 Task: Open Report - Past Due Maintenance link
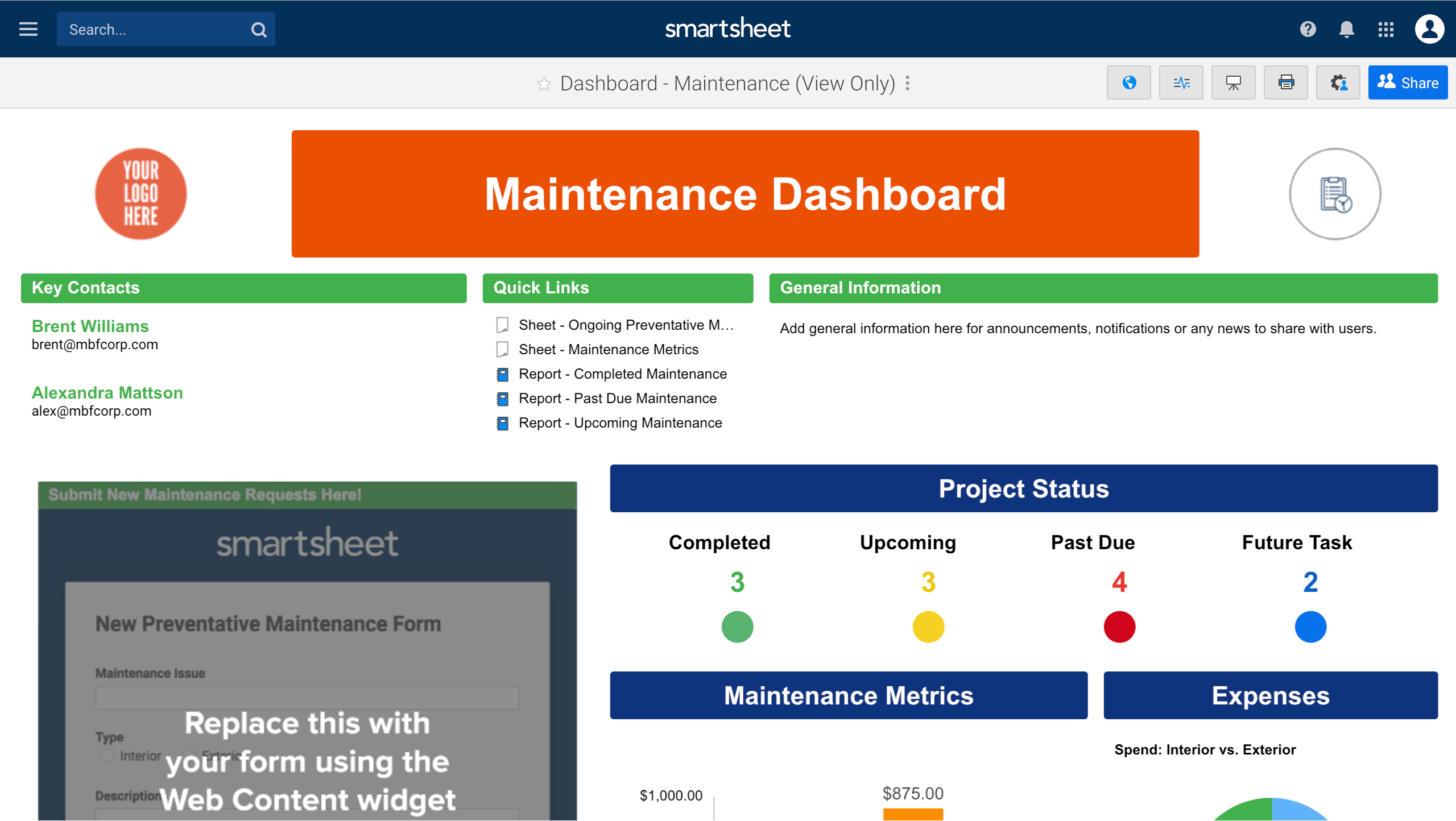point(617,399)
